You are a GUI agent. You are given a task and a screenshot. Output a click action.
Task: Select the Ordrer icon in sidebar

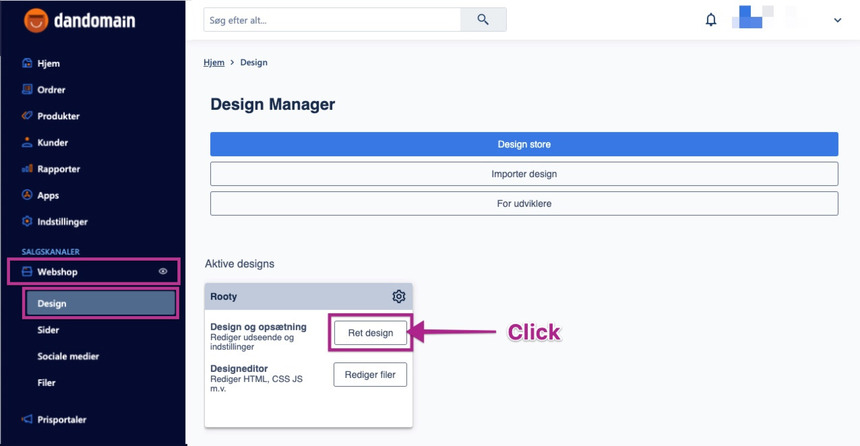pos(27,89)
